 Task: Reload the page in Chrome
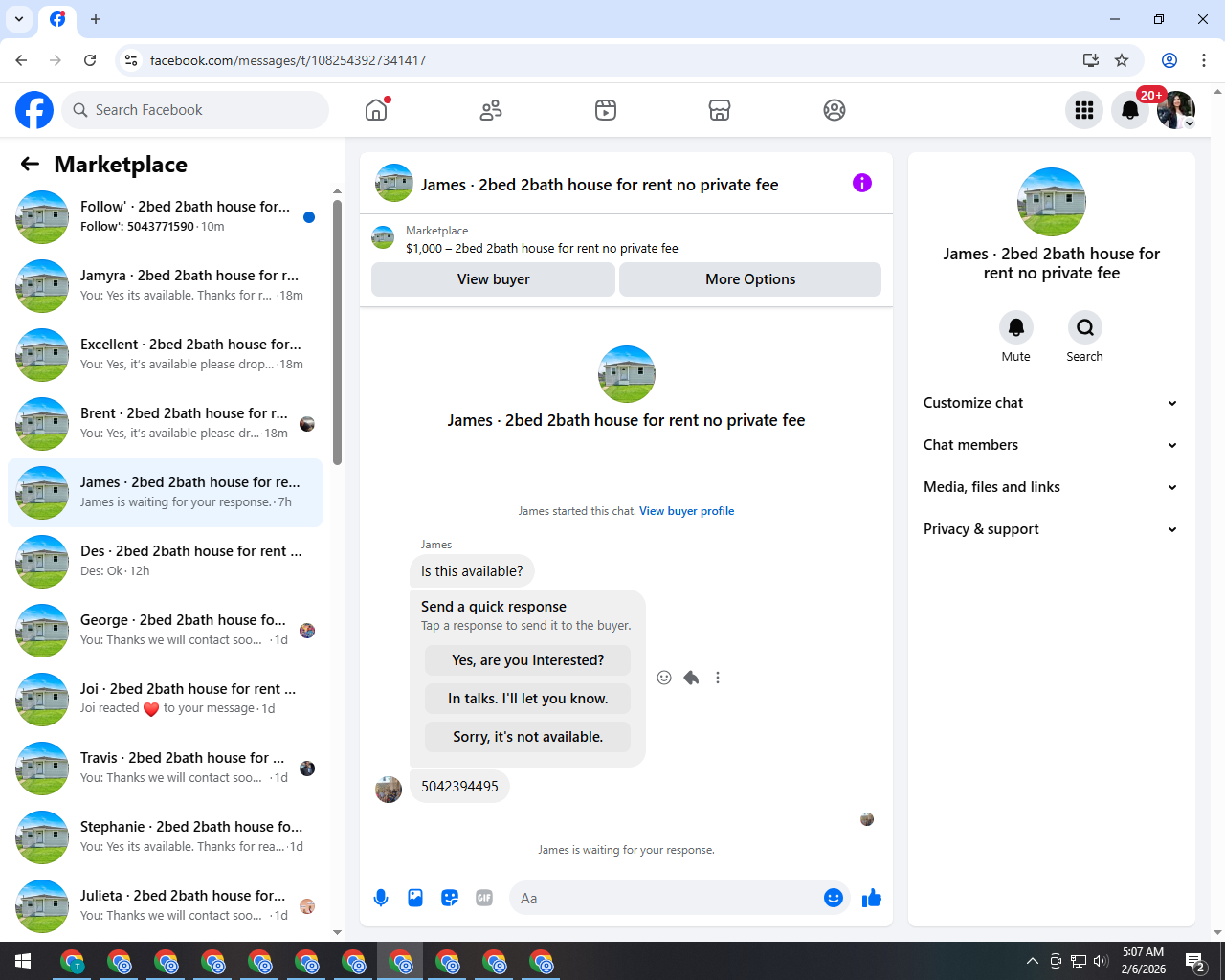[90, 60]
